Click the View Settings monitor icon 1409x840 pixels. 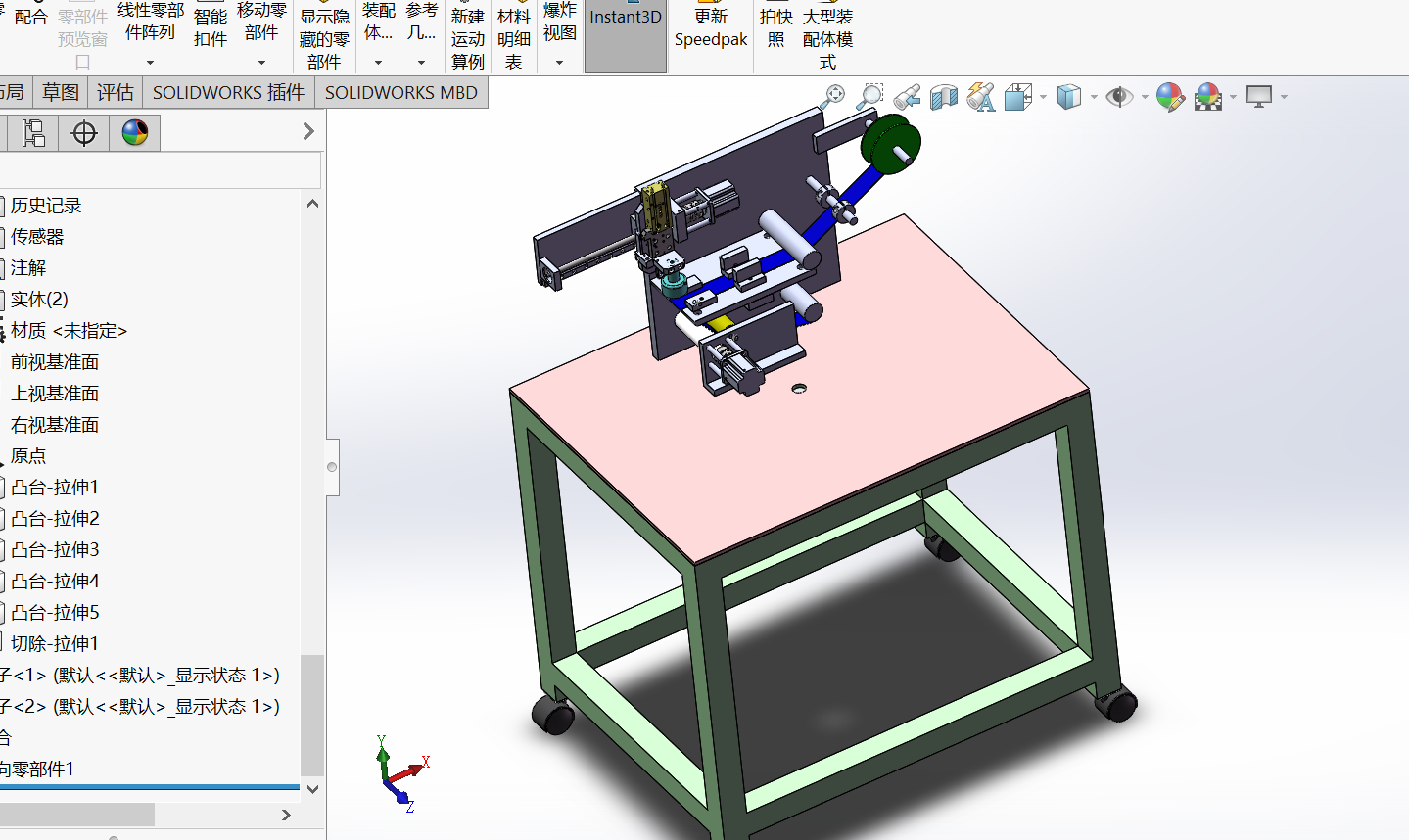1259,96
